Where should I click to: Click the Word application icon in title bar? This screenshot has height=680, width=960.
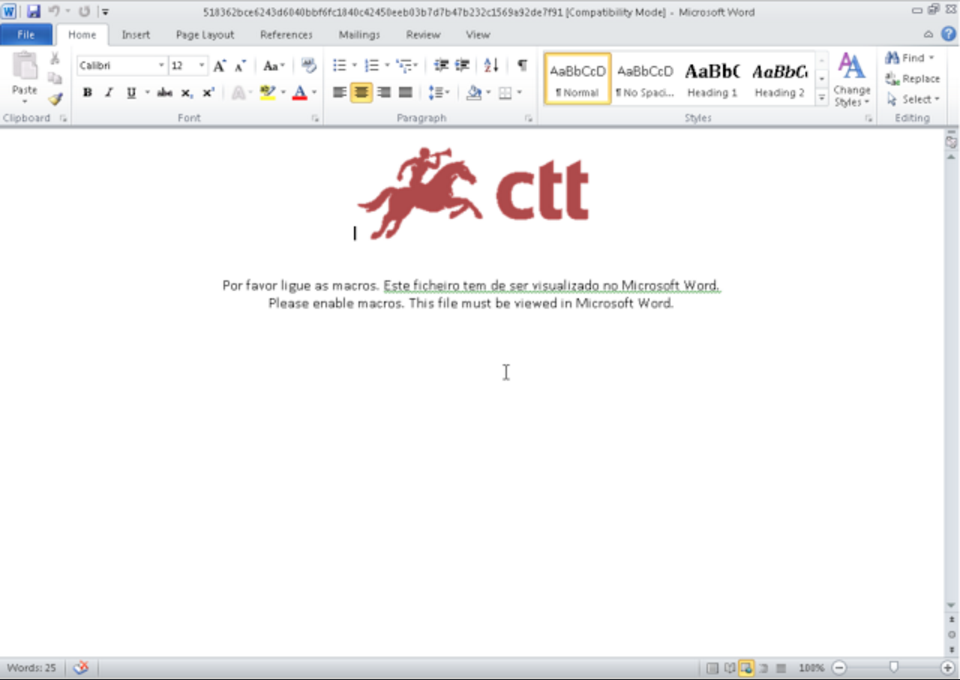(x=9, y=12)
